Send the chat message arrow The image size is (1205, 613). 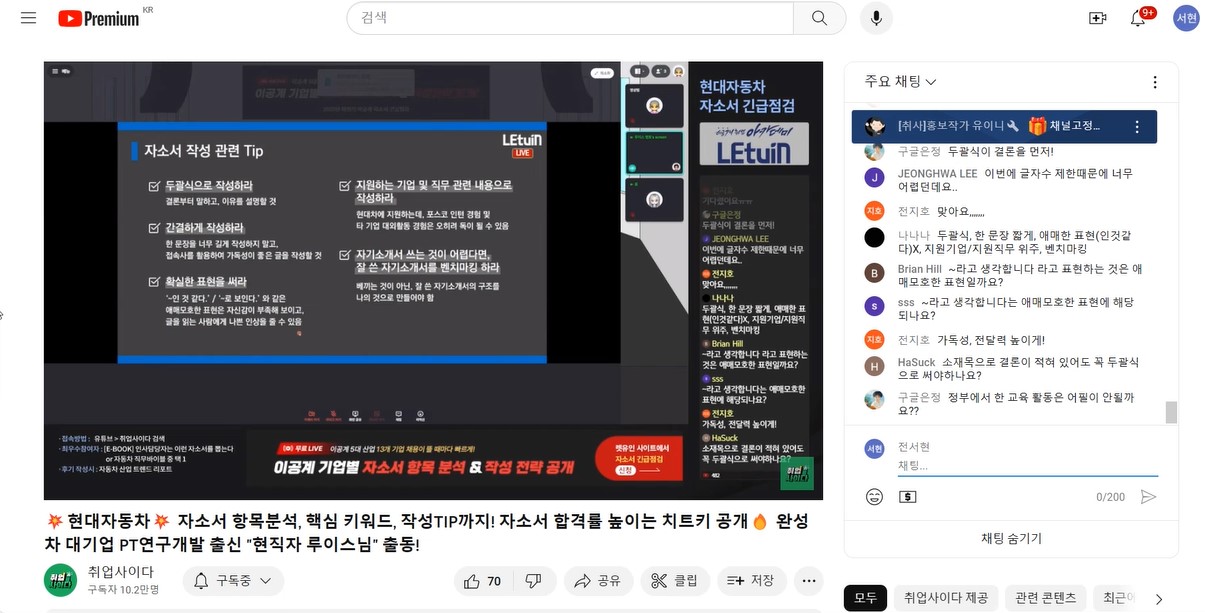click(x=1148, y=497)
